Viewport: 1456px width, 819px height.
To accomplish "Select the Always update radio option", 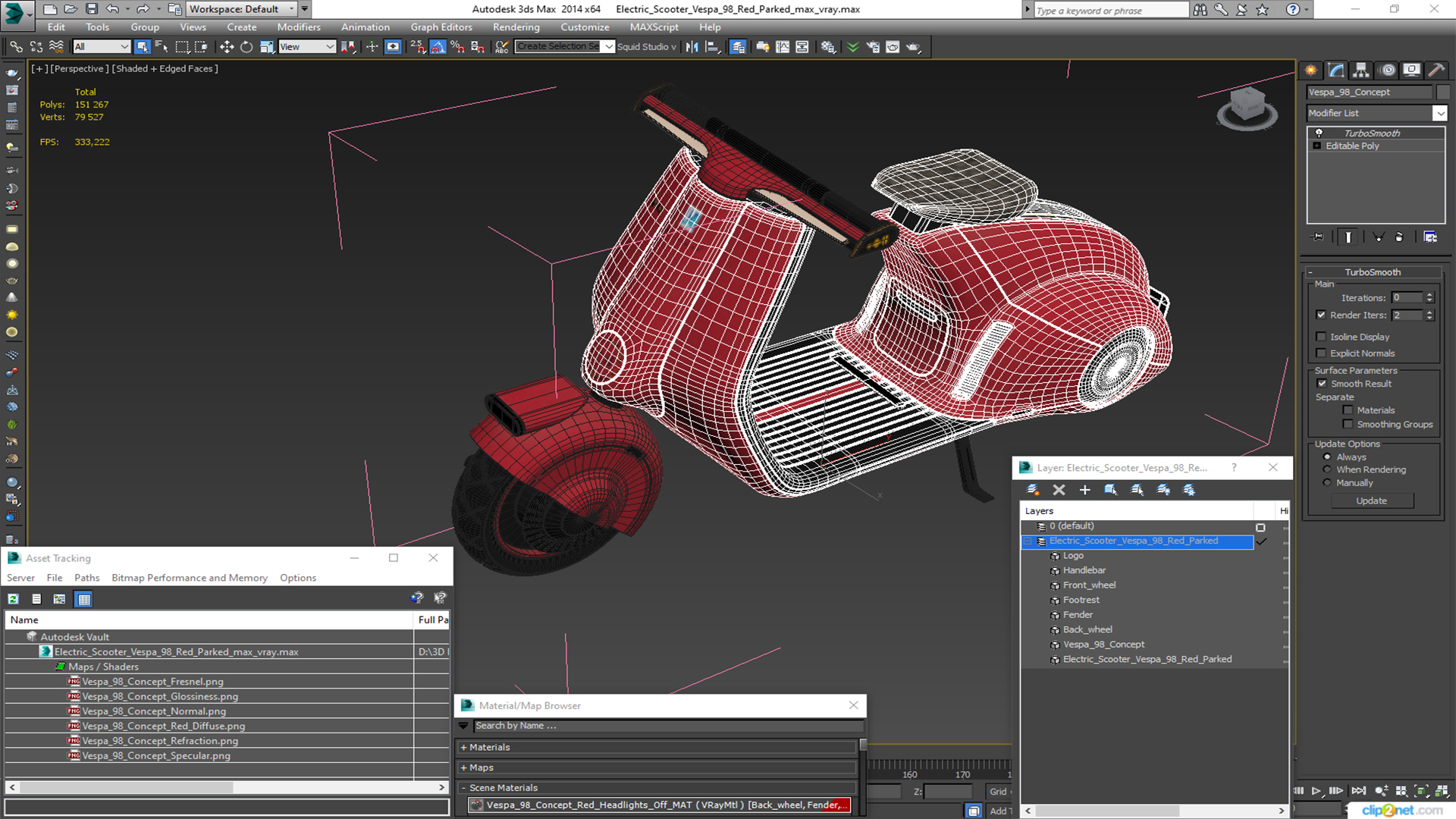I will click(x=1327, y=457).
